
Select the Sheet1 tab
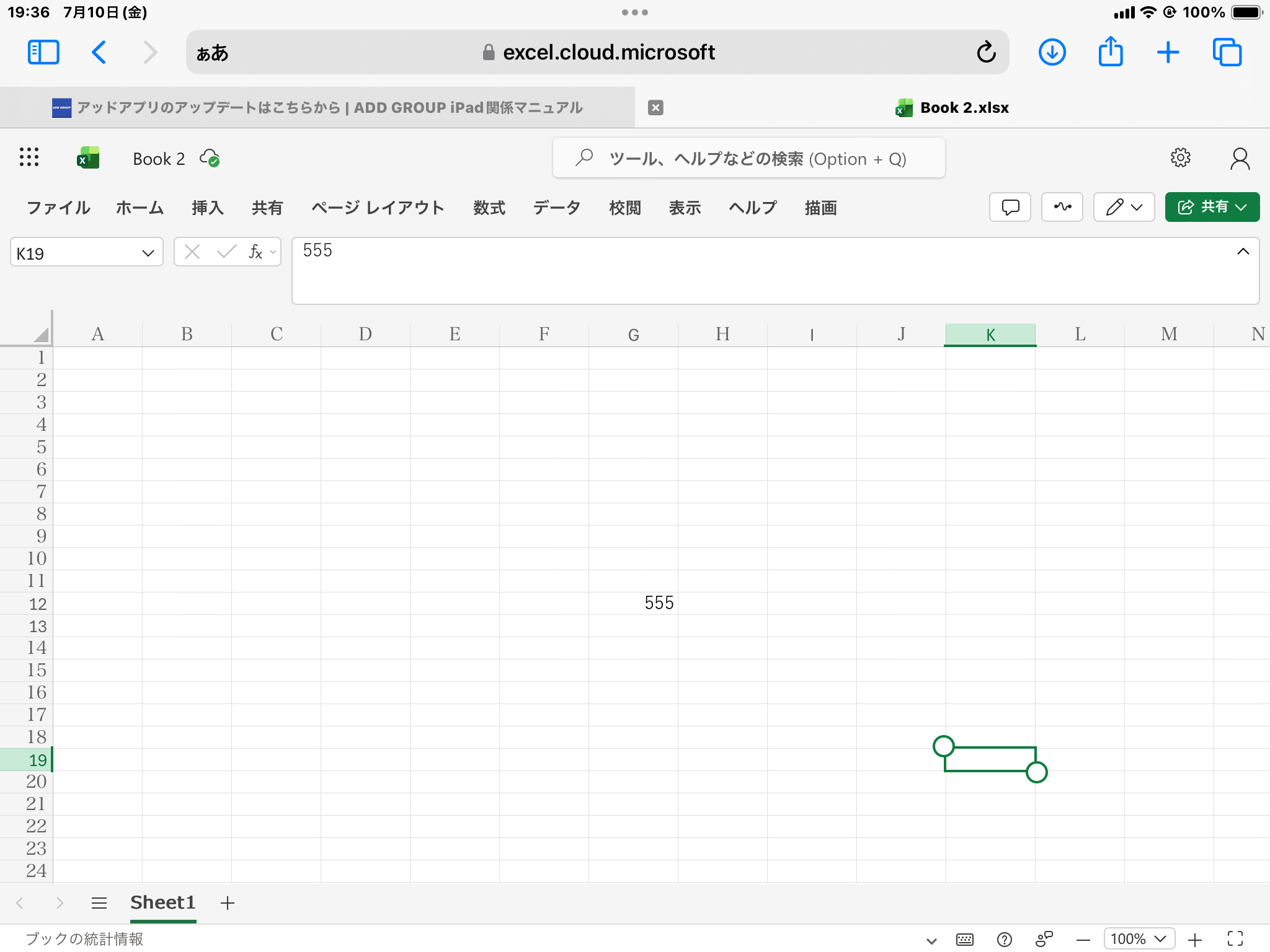(163, 903)
